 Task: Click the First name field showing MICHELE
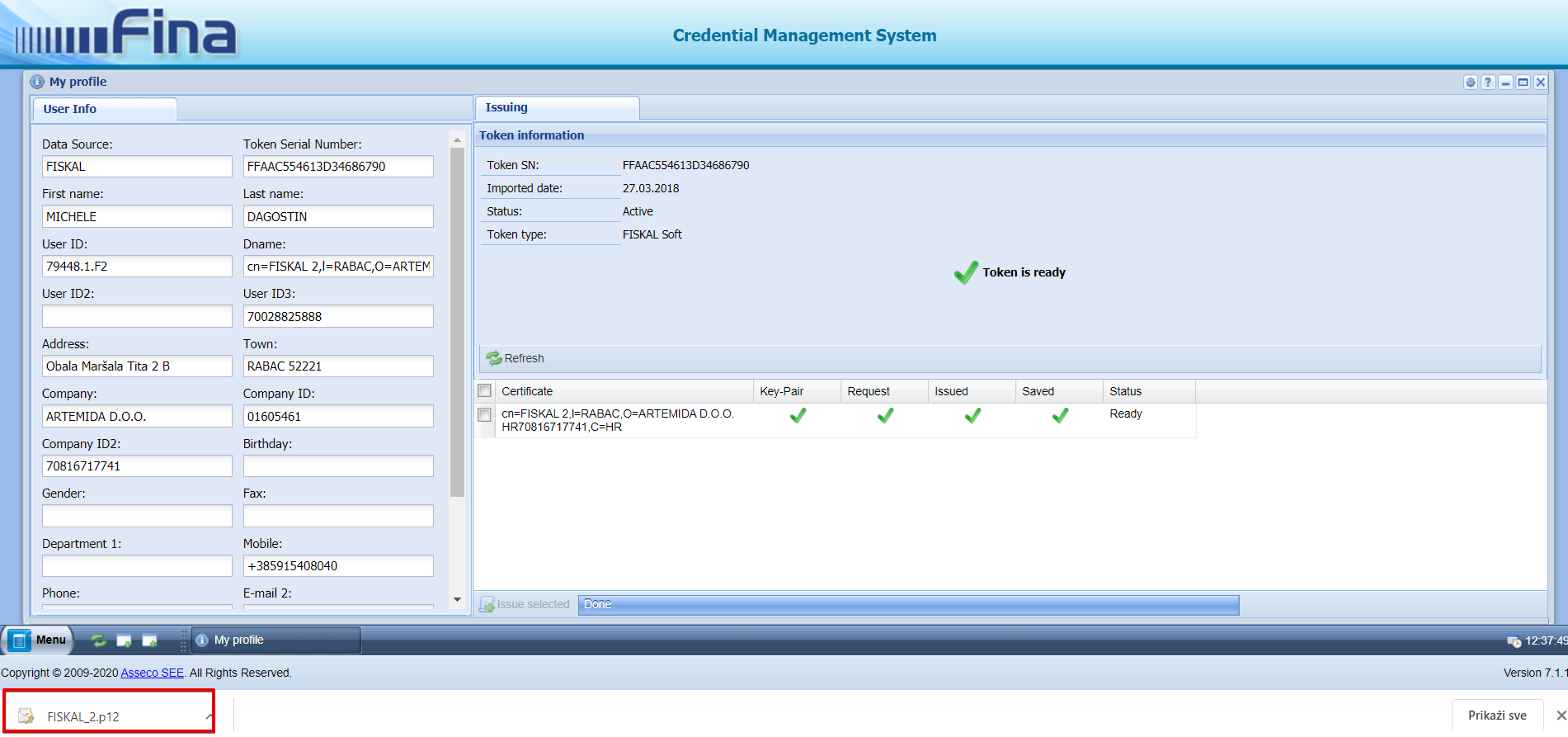(x=137, y=216)
